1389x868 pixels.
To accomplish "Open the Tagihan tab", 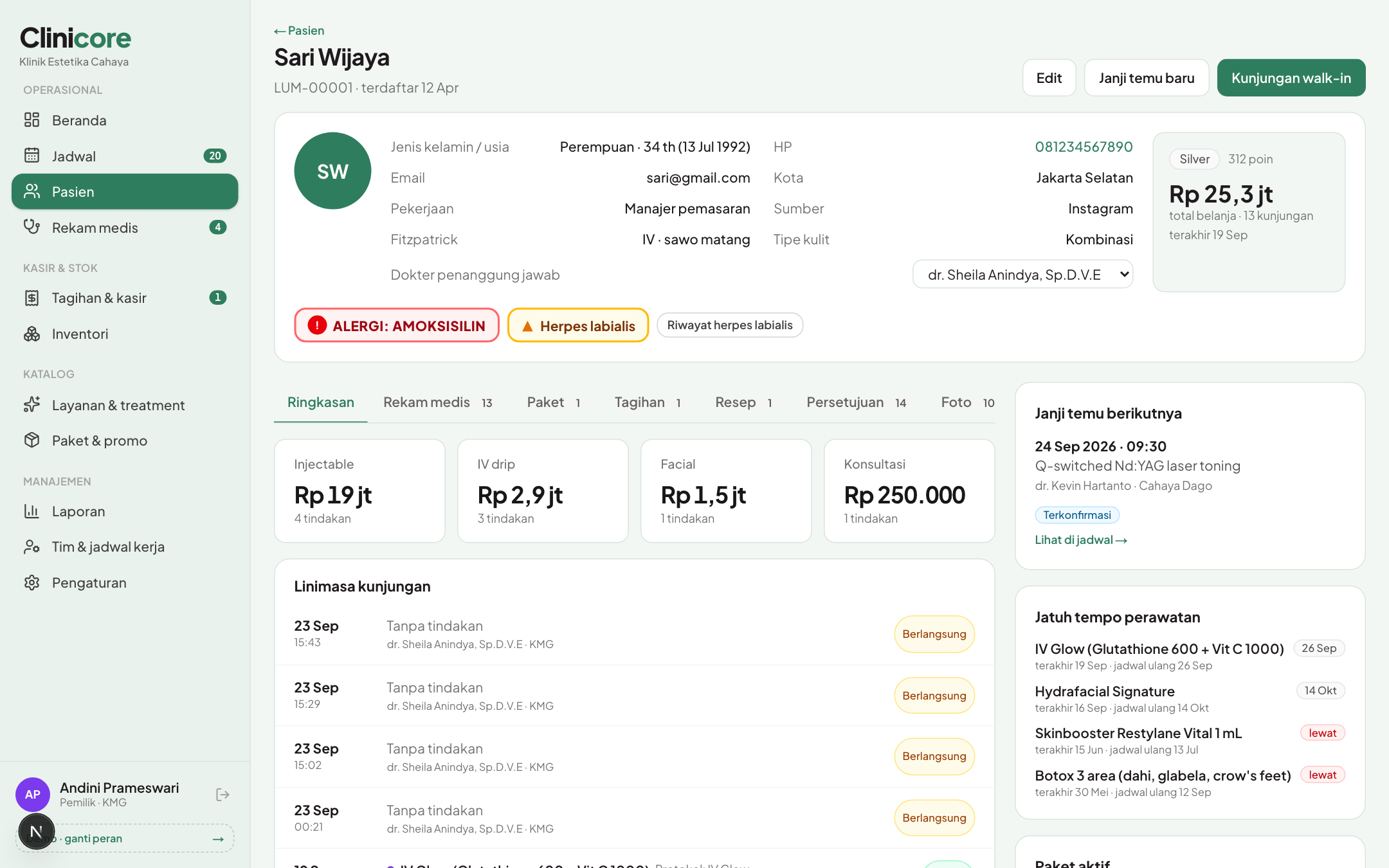I will point(648,402).
